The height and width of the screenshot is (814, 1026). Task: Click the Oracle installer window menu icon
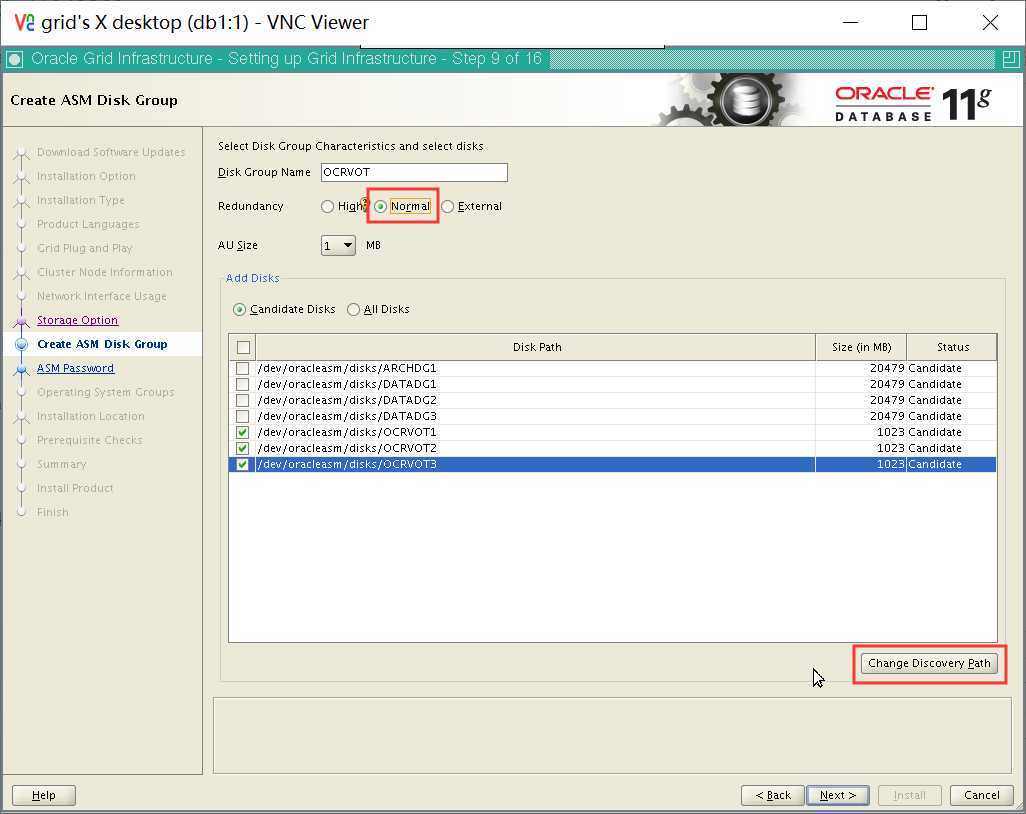pyautogui.click(x=14, y=60)
